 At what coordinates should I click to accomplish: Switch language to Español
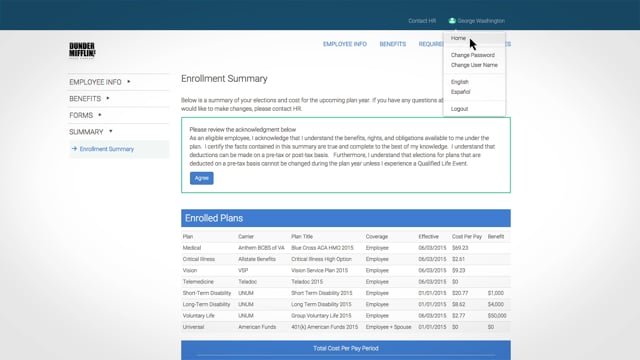pos(460,92)
